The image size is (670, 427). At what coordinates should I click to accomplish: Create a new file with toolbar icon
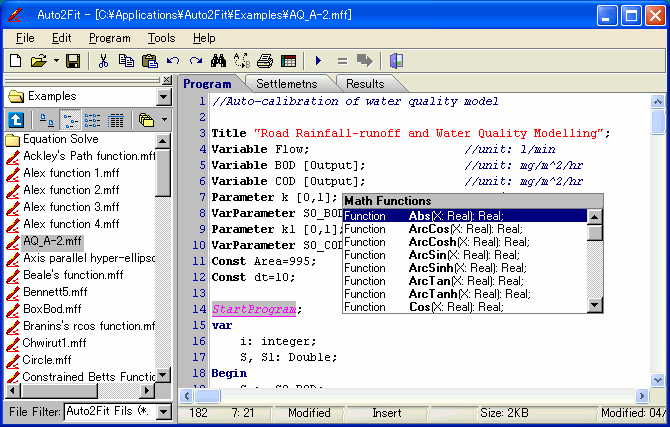(15, 61)
